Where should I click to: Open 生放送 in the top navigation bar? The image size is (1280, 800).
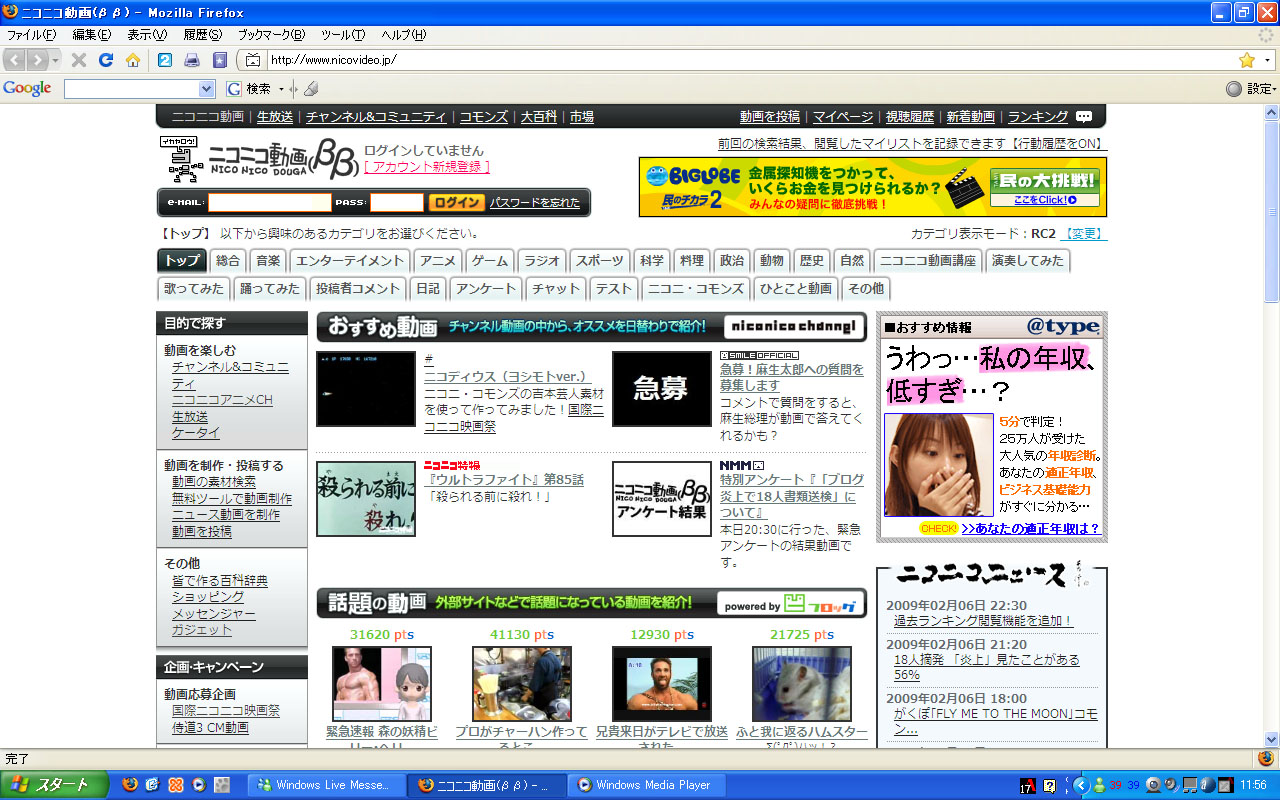coord(275,117)
